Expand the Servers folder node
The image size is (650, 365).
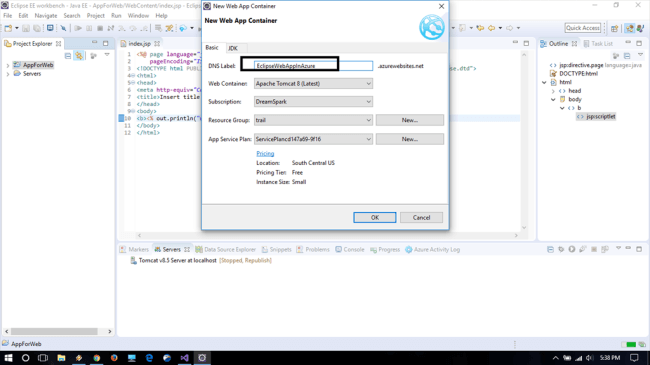[7, 74]
